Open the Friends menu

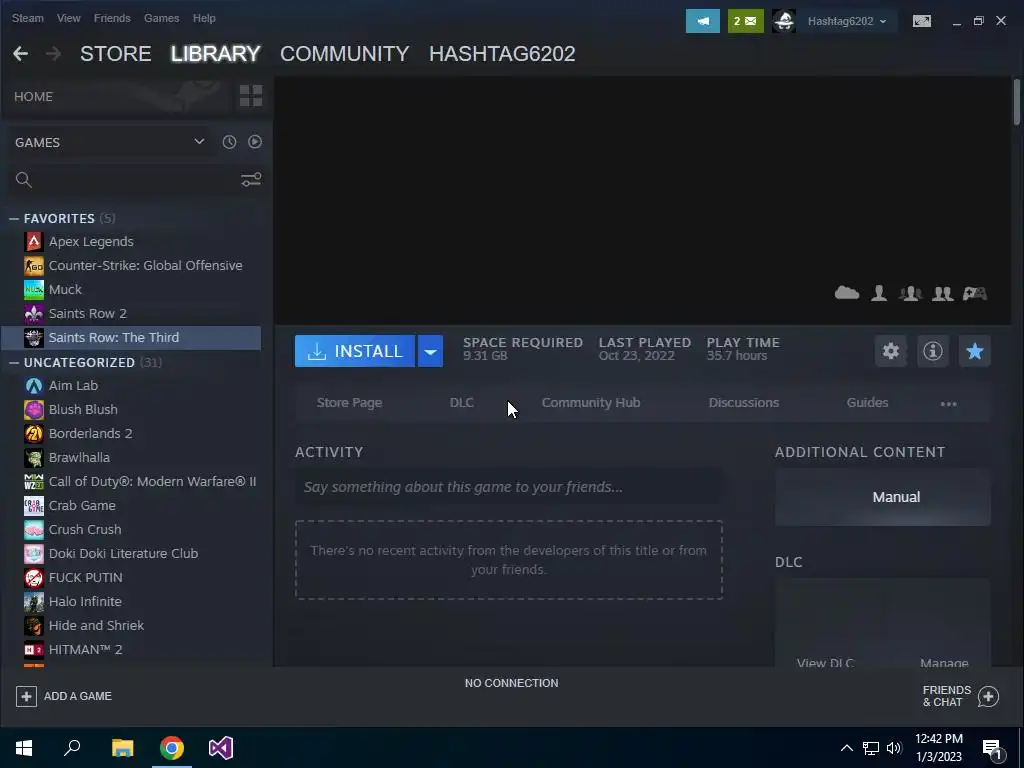(x=112, y=18)
